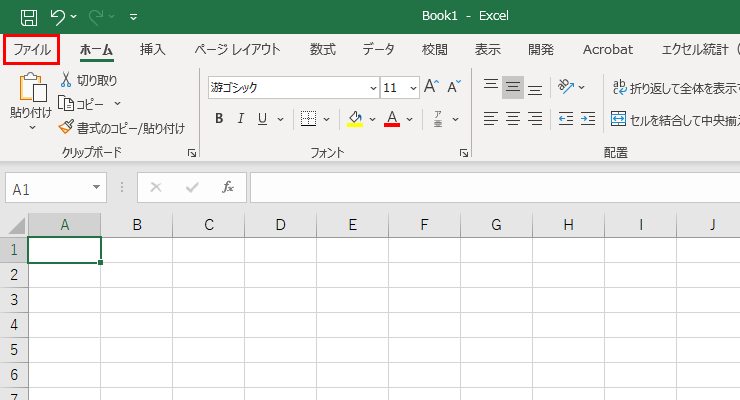Screen dimensions: 740x400
Task: Open the クリップボード dialog launcher
Action: [192, 153]
